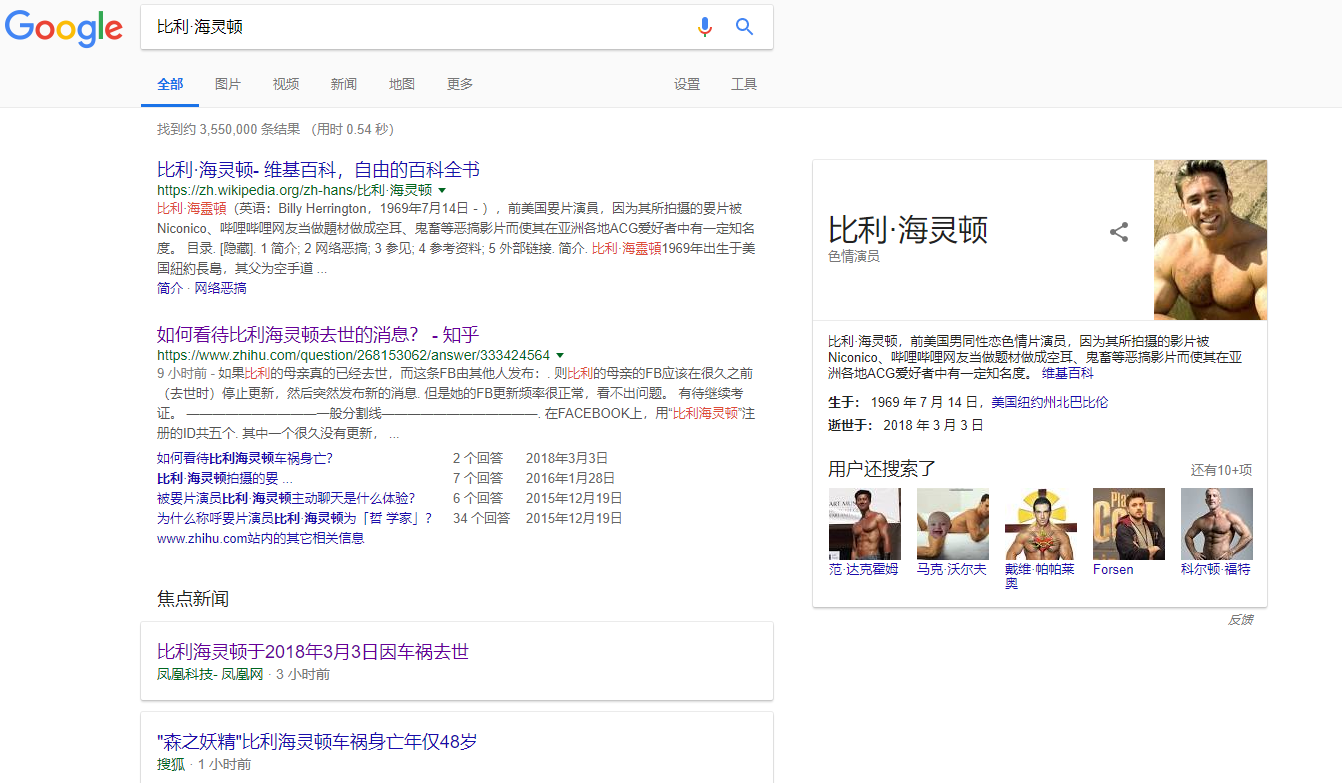Viewport: 1342px width, 783px height.
Task: Click the Google logo
Action: (x=64, y=27)
